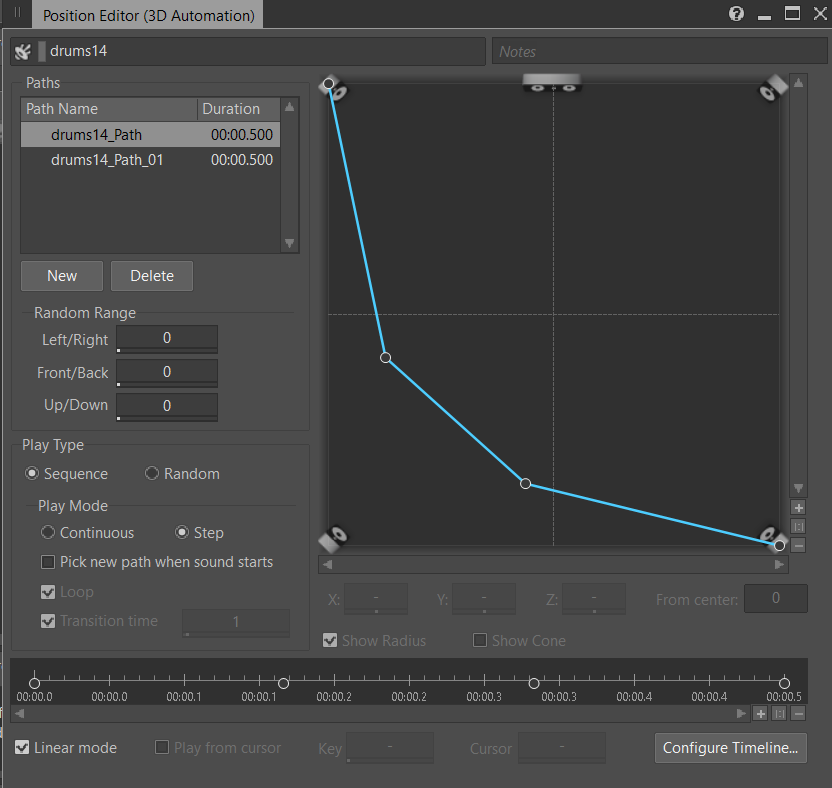Click the color tag next to drums14
Viewport: 832px width, 788px height.
point(42,51)
